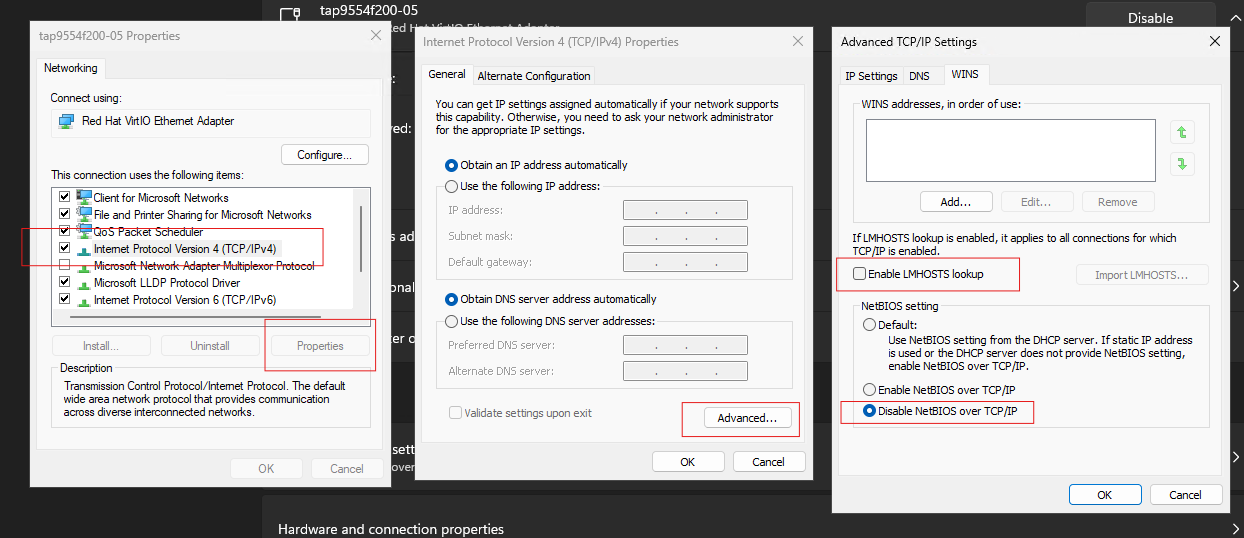The height and width of the screenshot is (538, 1244).
Task: Switch to the Alternate Configuration tab
Action: 534,76
